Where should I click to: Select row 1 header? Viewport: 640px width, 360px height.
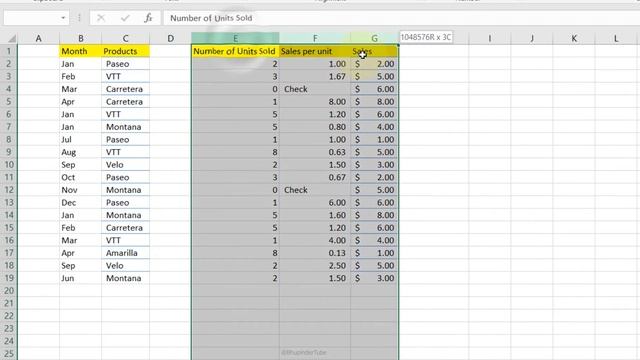(9, 51)
